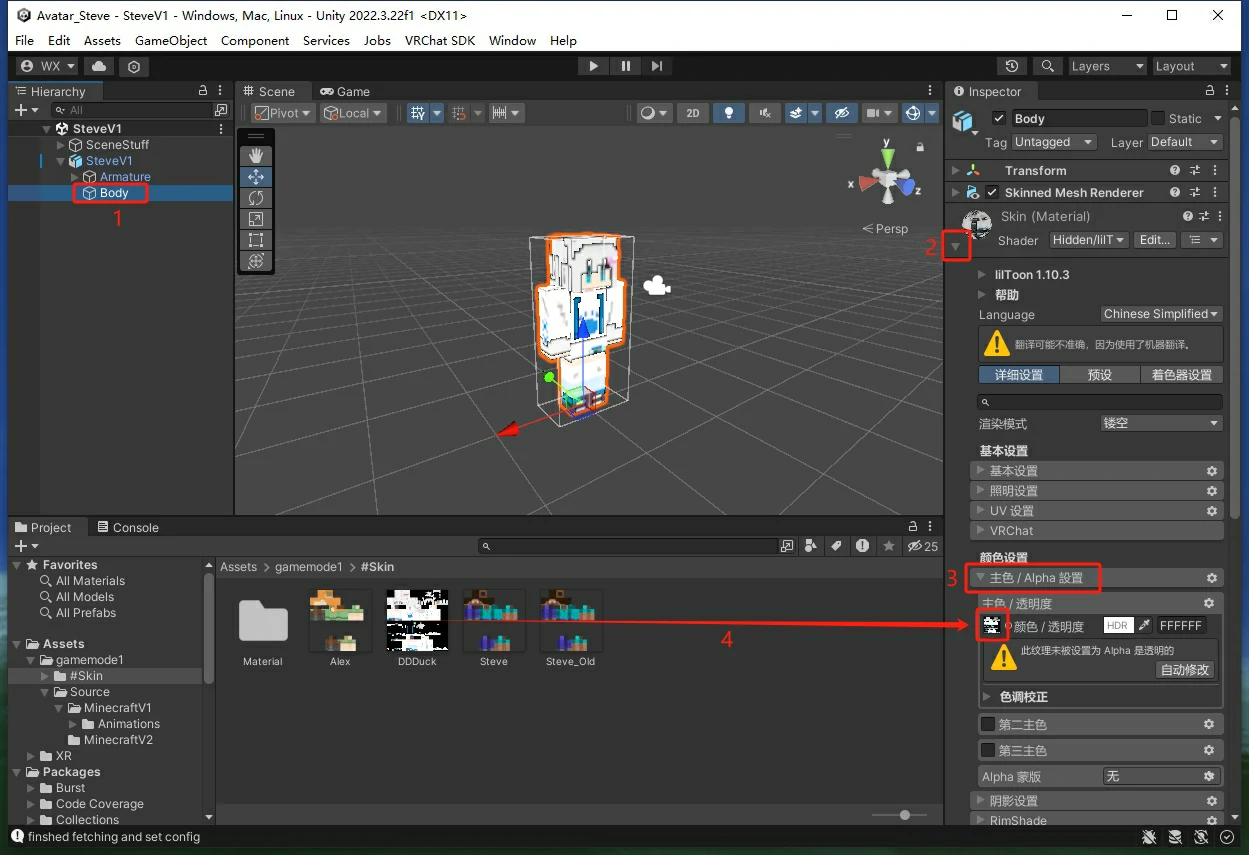Lock scene gizmo rotation padlock
The image size is (1249, 855).
pyautogui.click(x=919, y=147)
